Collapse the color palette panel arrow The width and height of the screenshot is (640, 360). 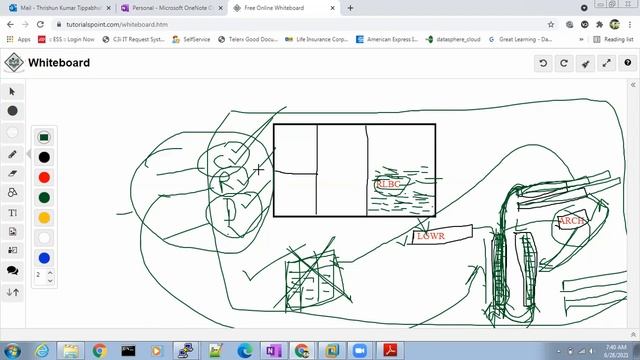29,153
